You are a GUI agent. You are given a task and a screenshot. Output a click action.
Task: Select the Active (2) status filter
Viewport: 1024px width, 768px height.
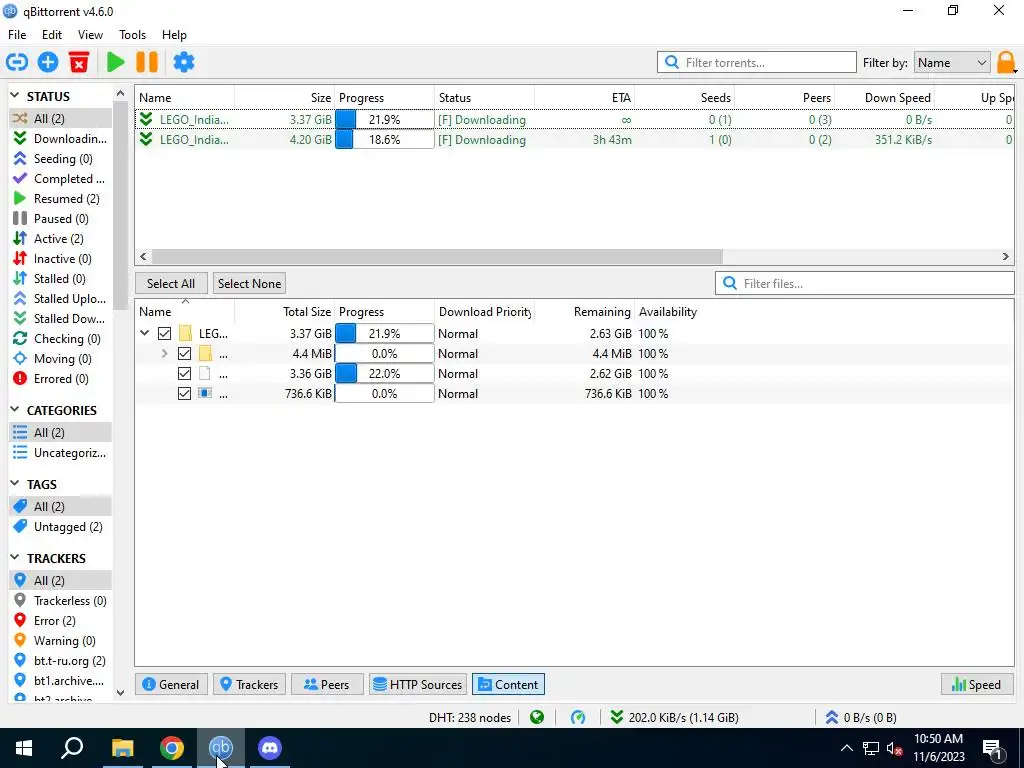coord(60,238)
